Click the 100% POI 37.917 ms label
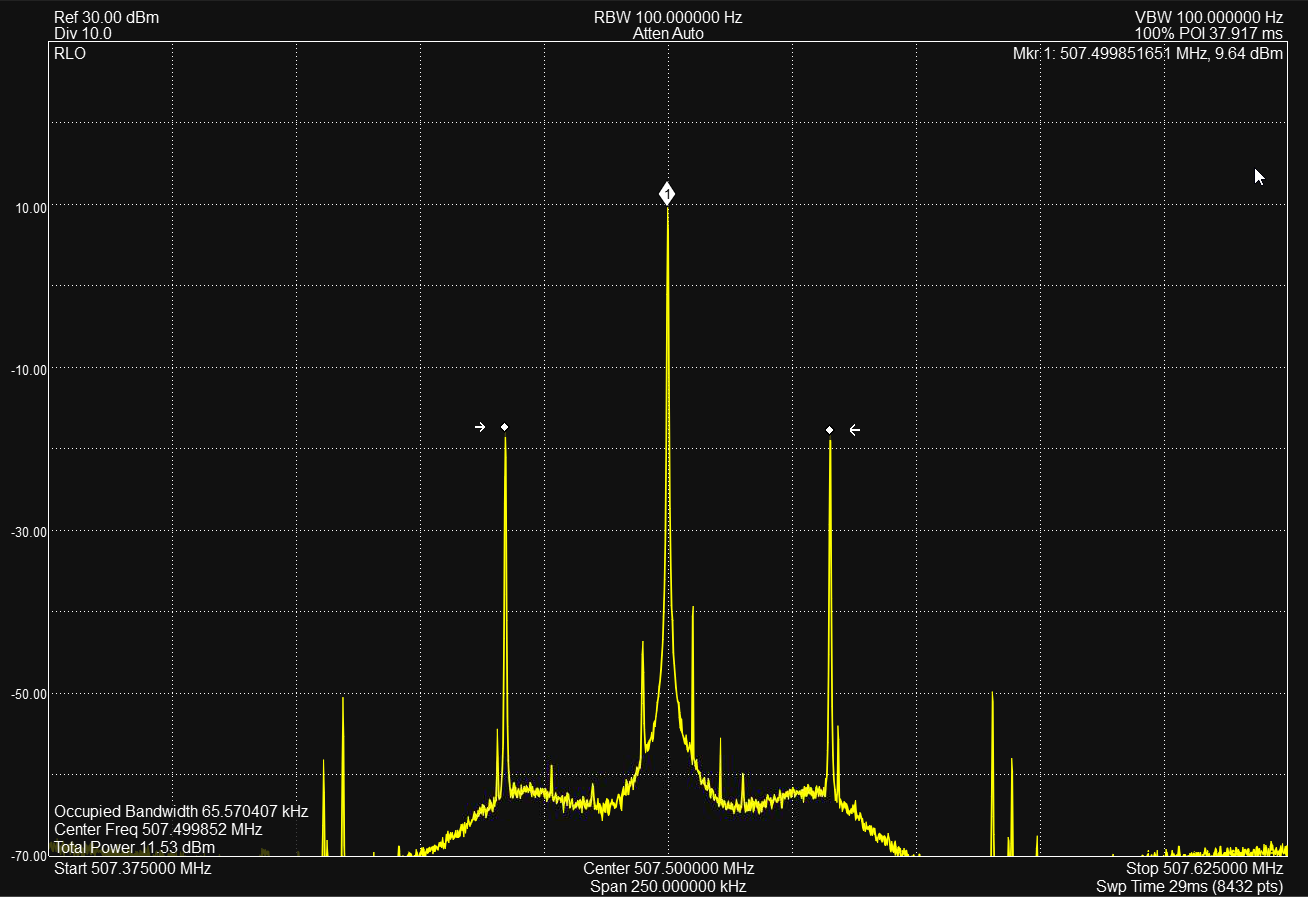Image resolution: width=1308 pixels, height=897 pixels. (x=1208, y=33)
